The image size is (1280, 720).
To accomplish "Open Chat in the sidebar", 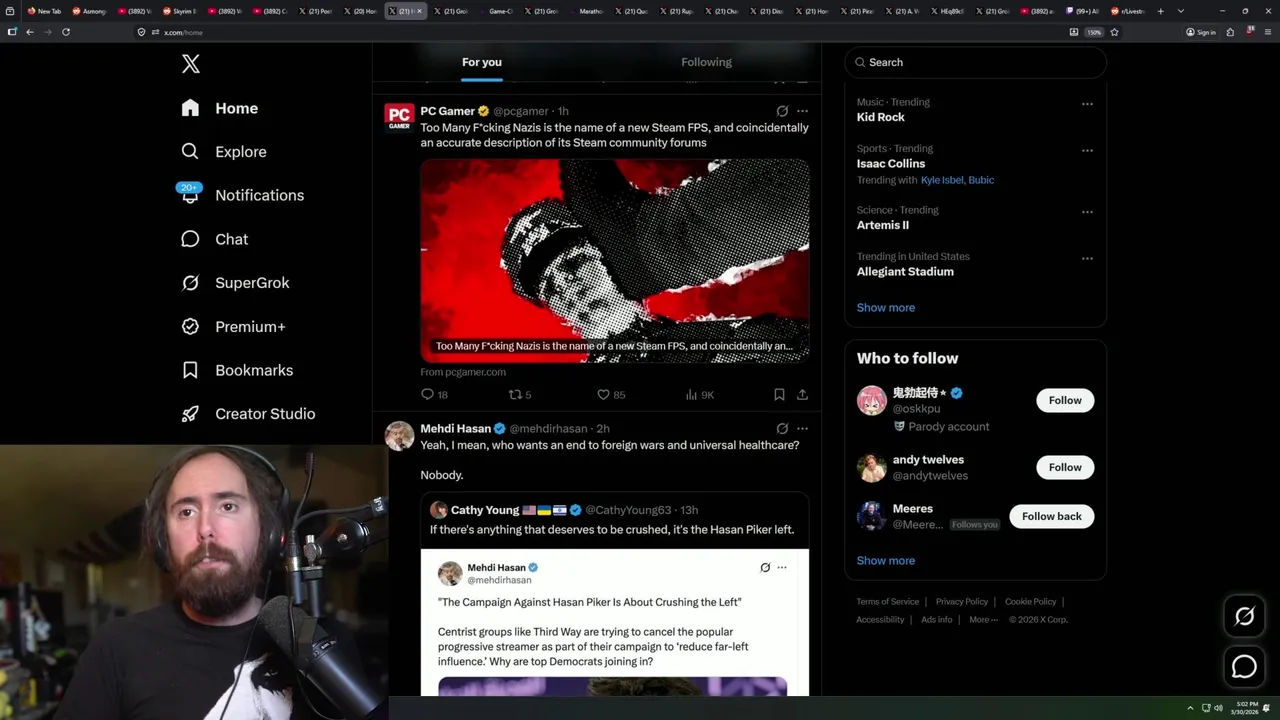I will [x=215, y=239].
